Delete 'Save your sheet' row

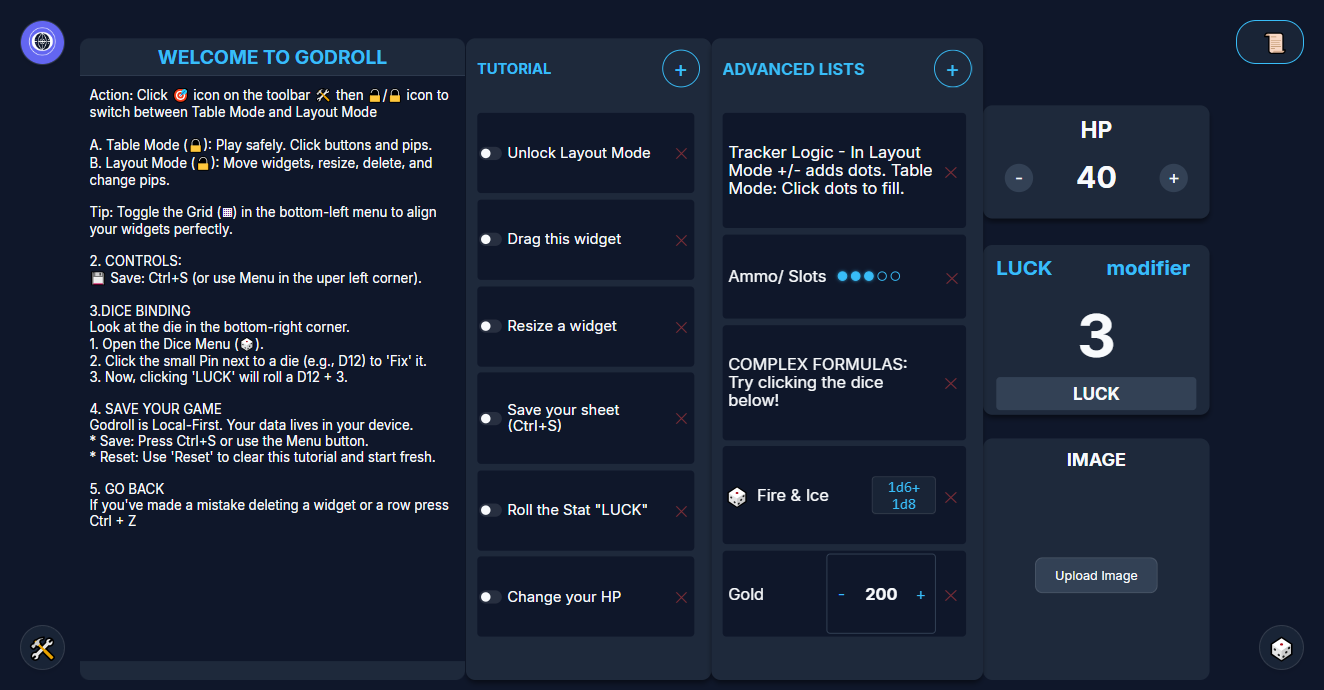(681, 418)
